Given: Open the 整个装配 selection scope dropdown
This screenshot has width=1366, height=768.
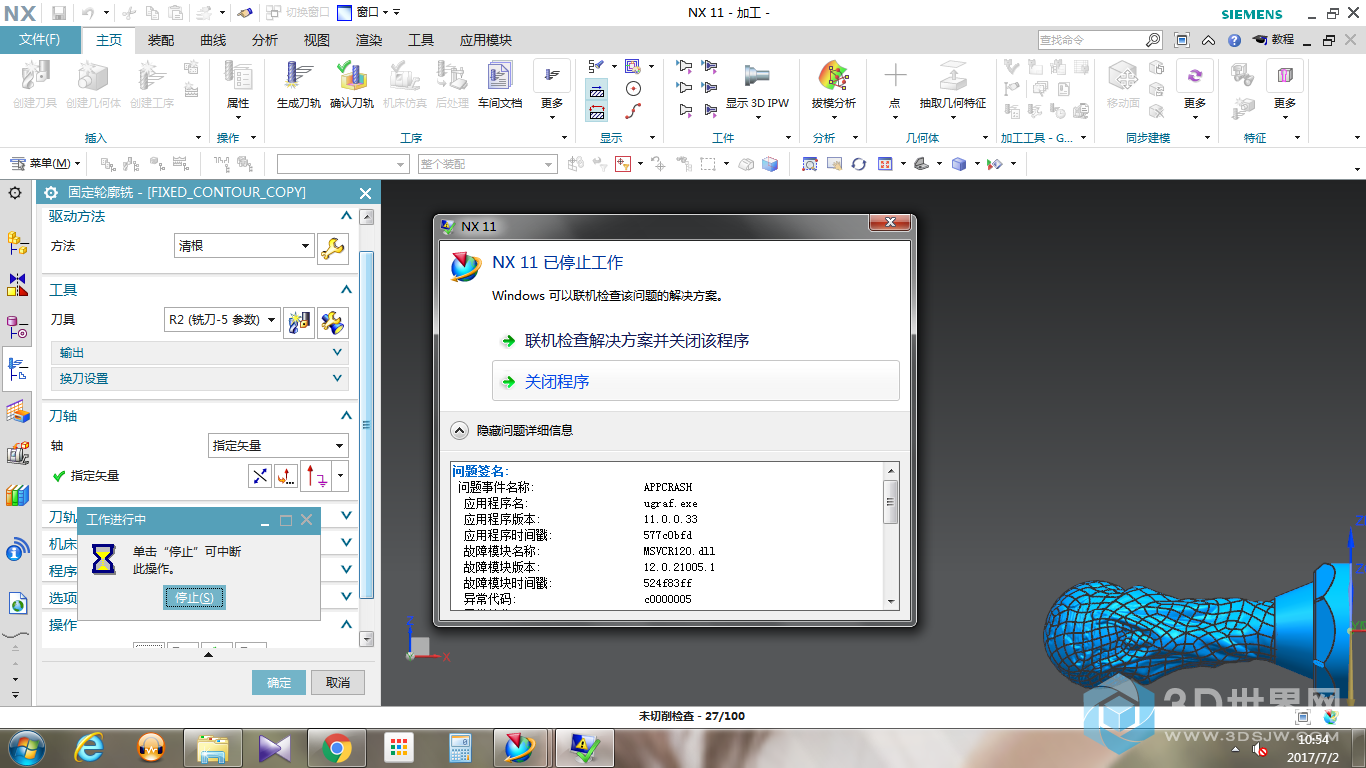Looking at the screenshot, I should click(487, 164).
